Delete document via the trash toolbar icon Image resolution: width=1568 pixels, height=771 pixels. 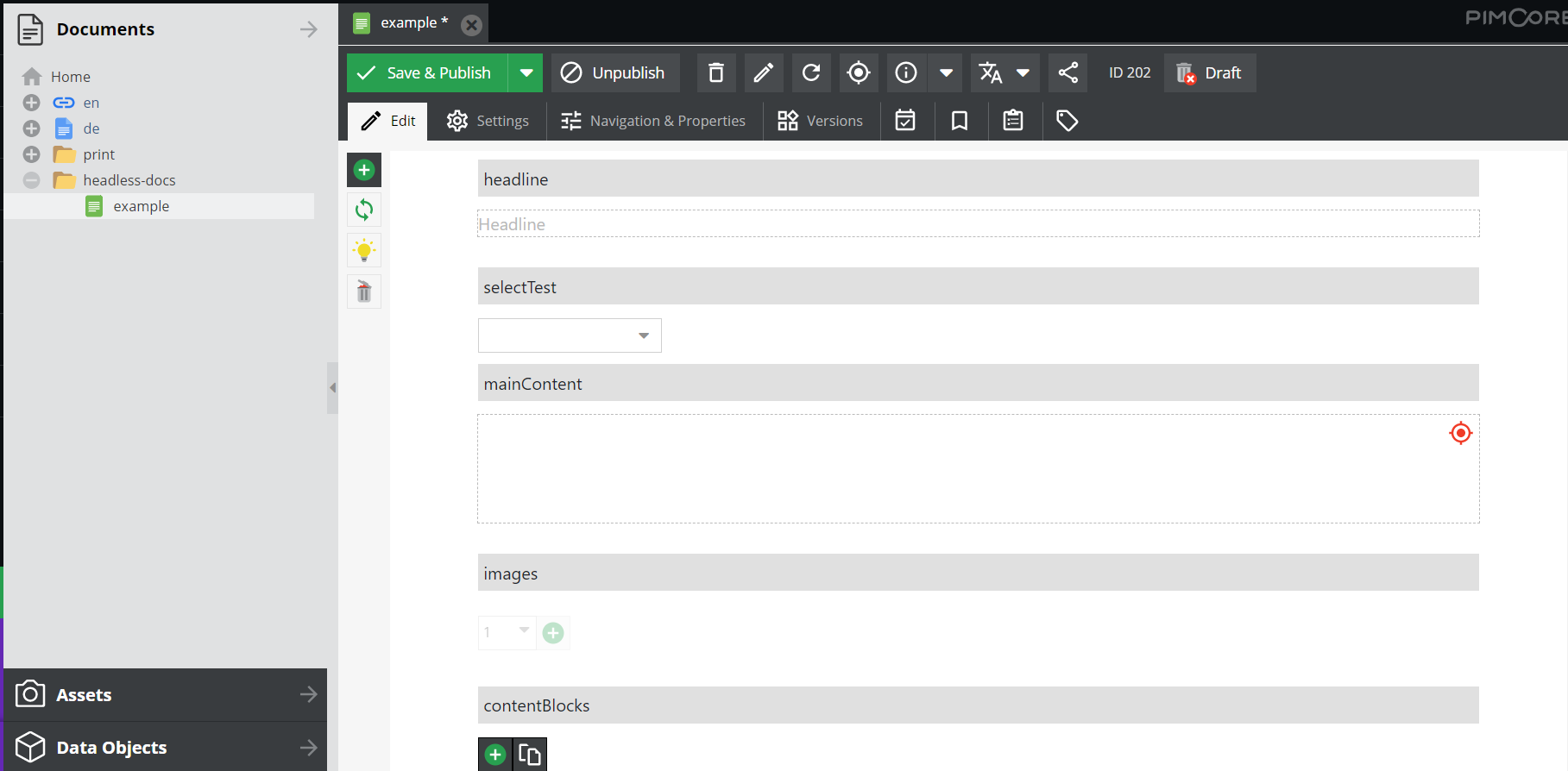716,72
